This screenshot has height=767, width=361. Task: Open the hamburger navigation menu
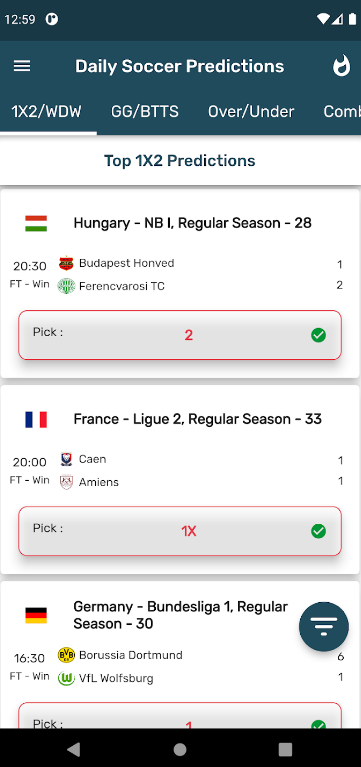(x=22, y=66)
